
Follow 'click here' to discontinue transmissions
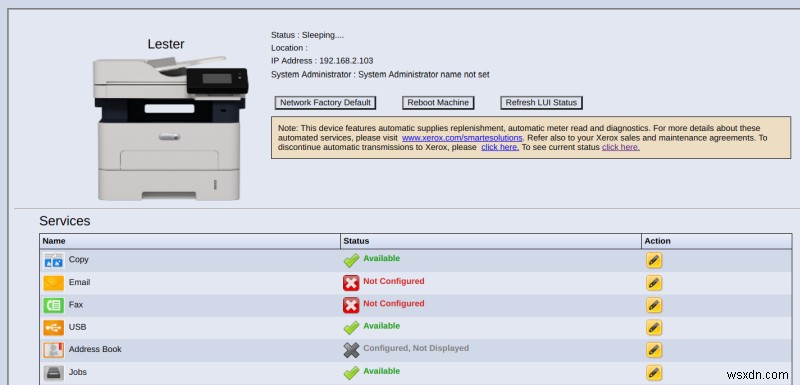tap(500, 147)
